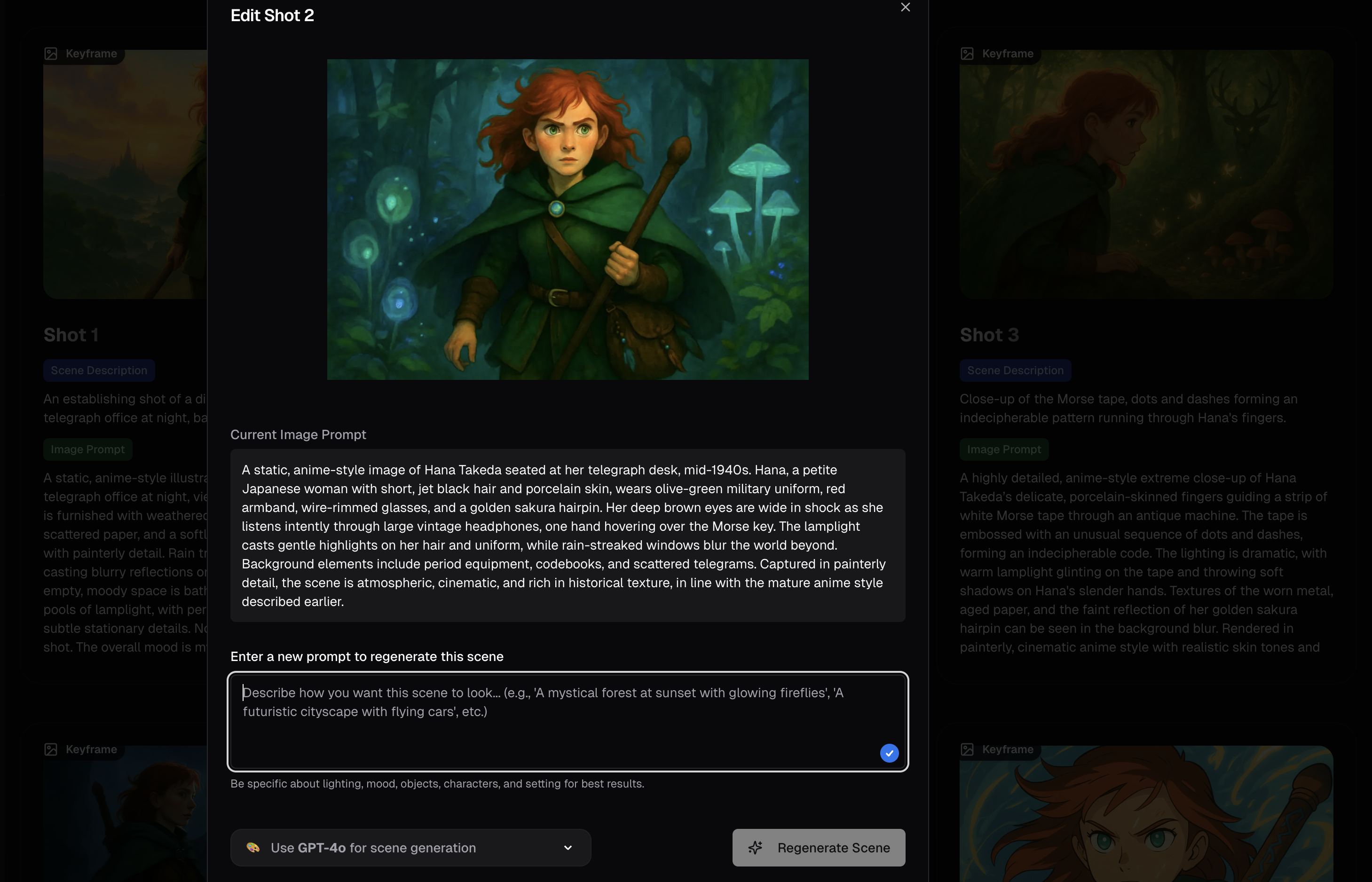Click the Keyframe label on bottom-left card
This screenshot has width=1372, height=882.
[x=91, y=749]
